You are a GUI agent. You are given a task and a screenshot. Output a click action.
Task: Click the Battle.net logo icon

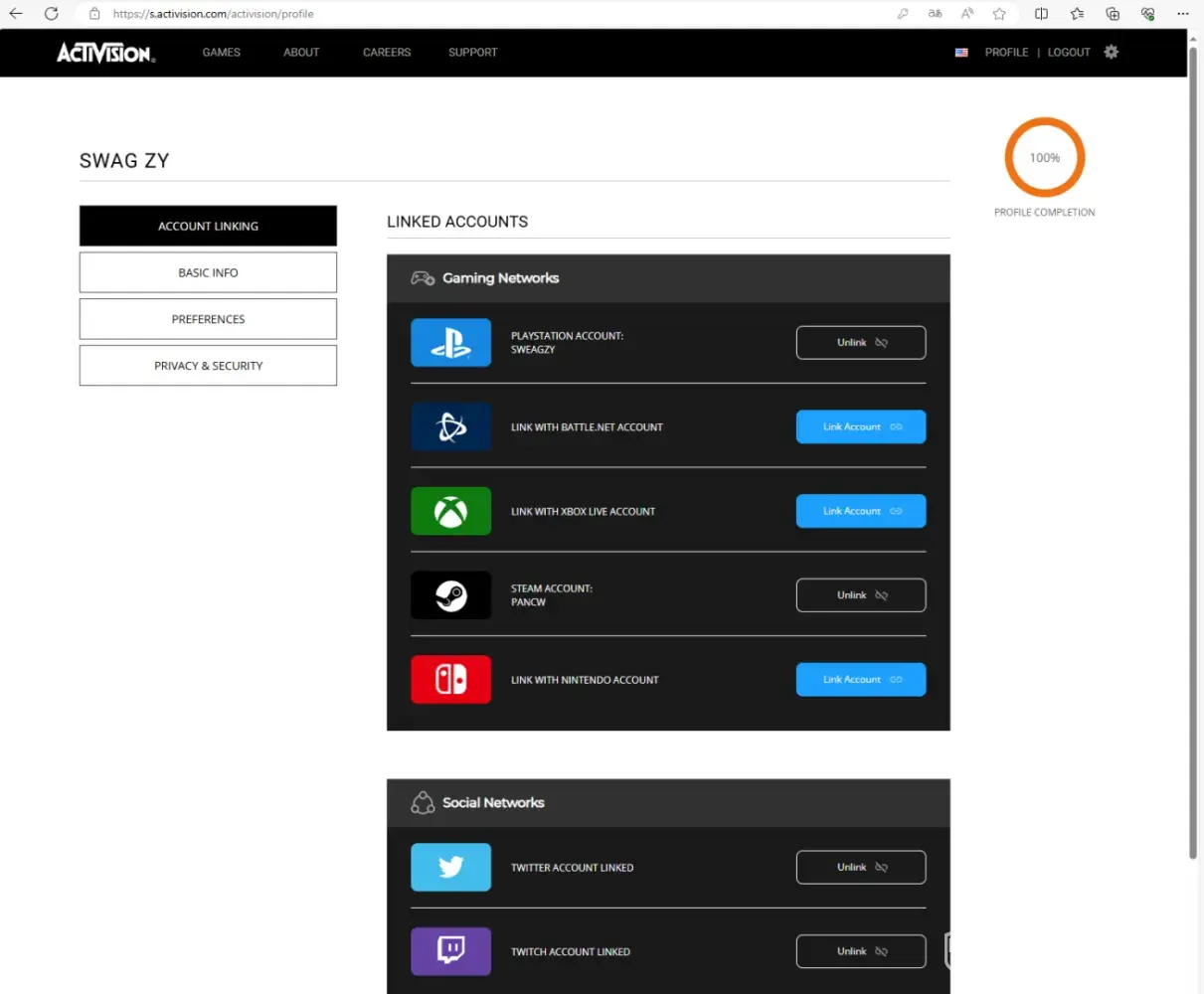[450, 427]
